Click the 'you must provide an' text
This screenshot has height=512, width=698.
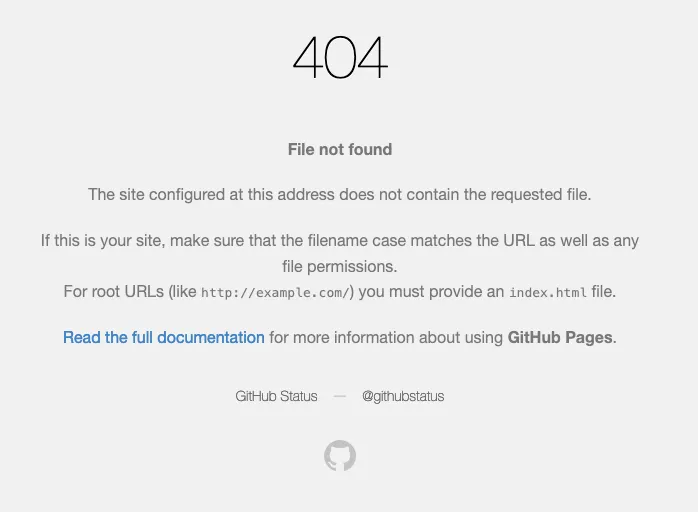click(432, 292)
